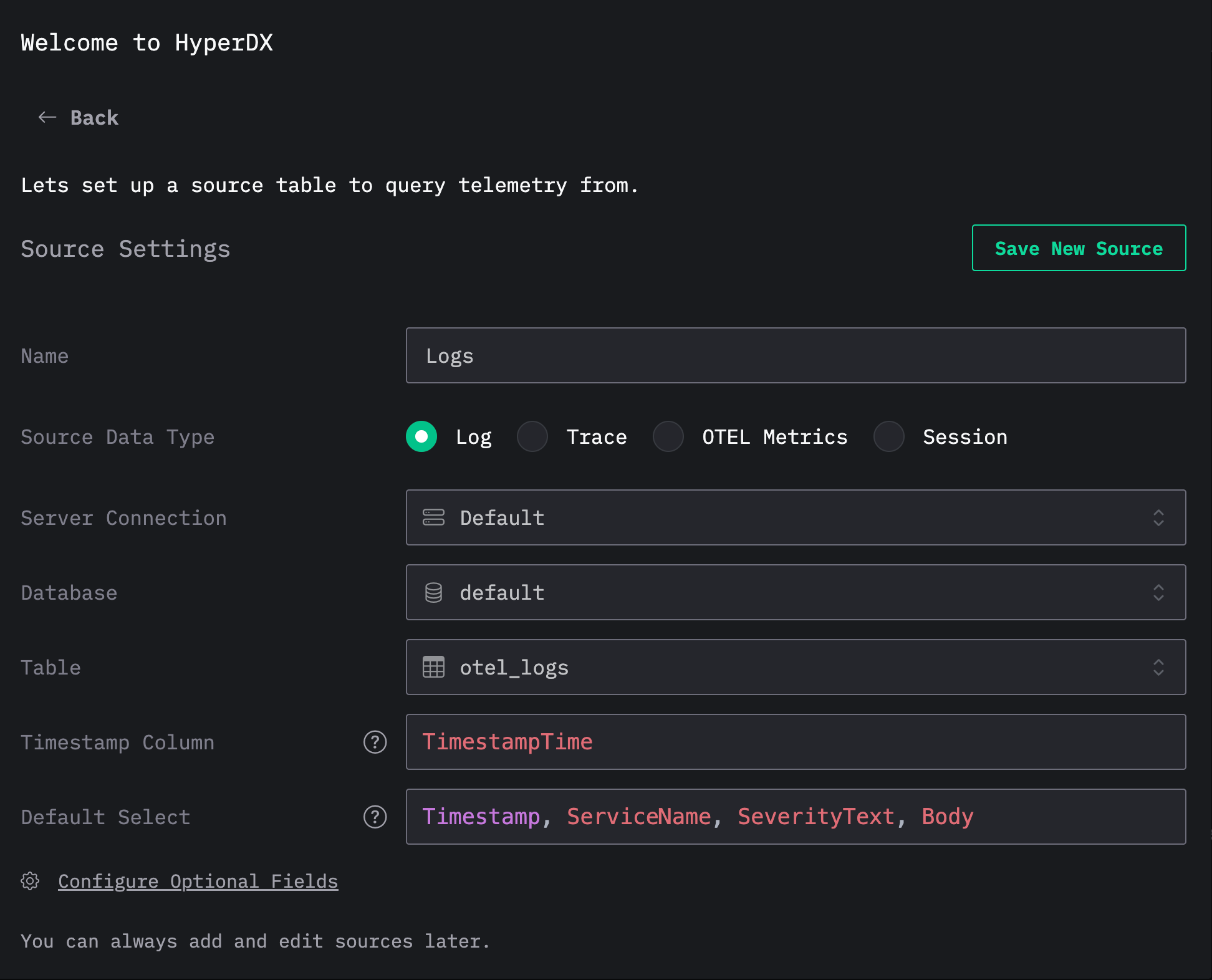Viewport: 1212px width, 980px height.
Task: Select the Log source data type
Action: click(x=421, y=437)
